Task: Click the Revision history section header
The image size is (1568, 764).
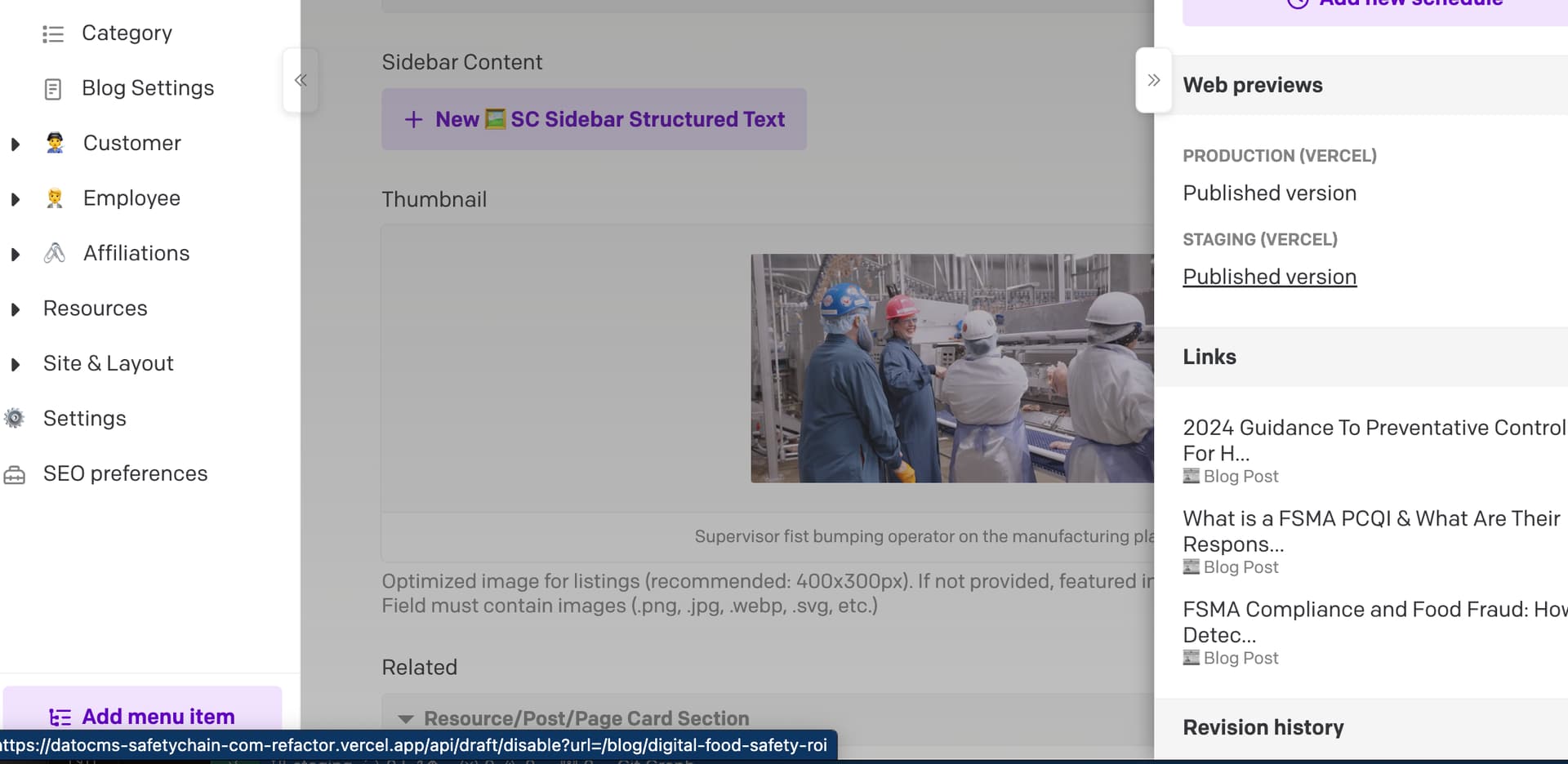Action: point(1361,727)
